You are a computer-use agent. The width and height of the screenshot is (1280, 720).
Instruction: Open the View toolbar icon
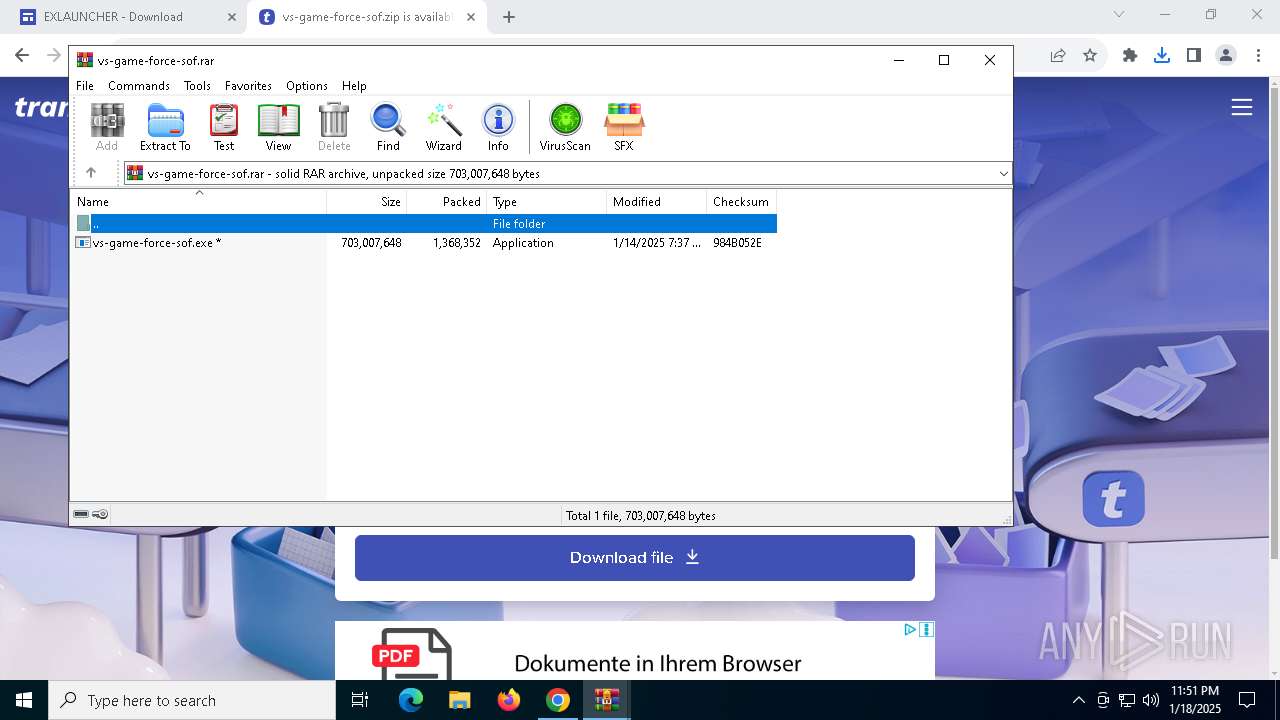278,127
